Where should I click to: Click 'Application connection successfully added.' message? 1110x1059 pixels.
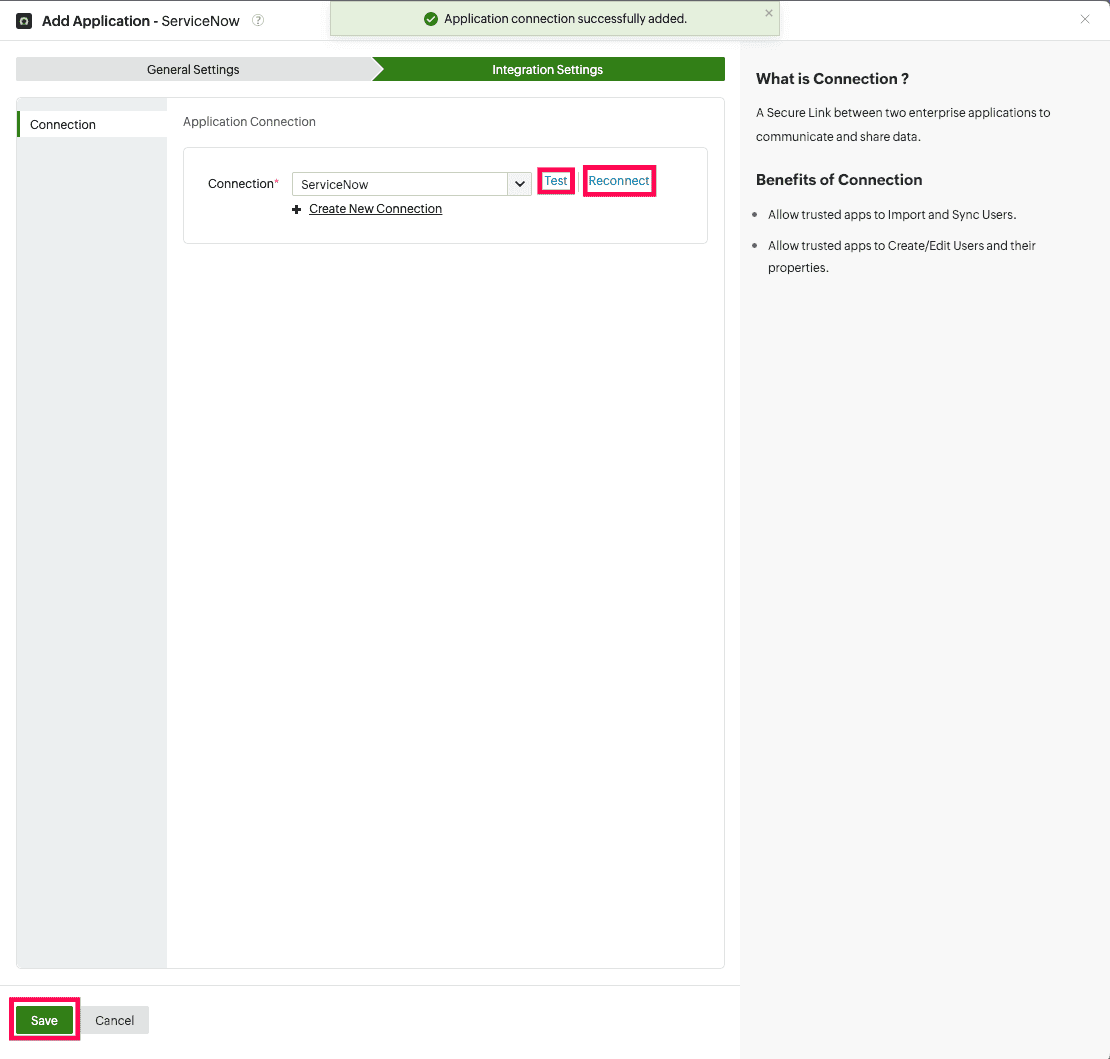pyautogui.click(x=566, y=19)
